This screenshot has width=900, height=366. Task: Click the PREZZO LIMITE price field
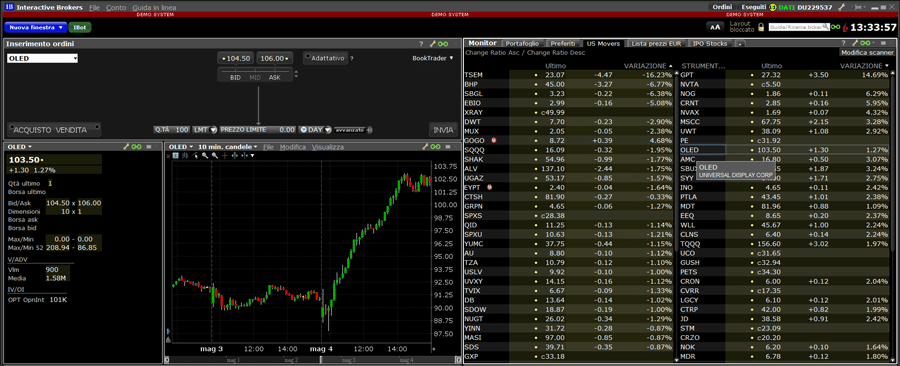pyautogui.click(x=258, y=130)
